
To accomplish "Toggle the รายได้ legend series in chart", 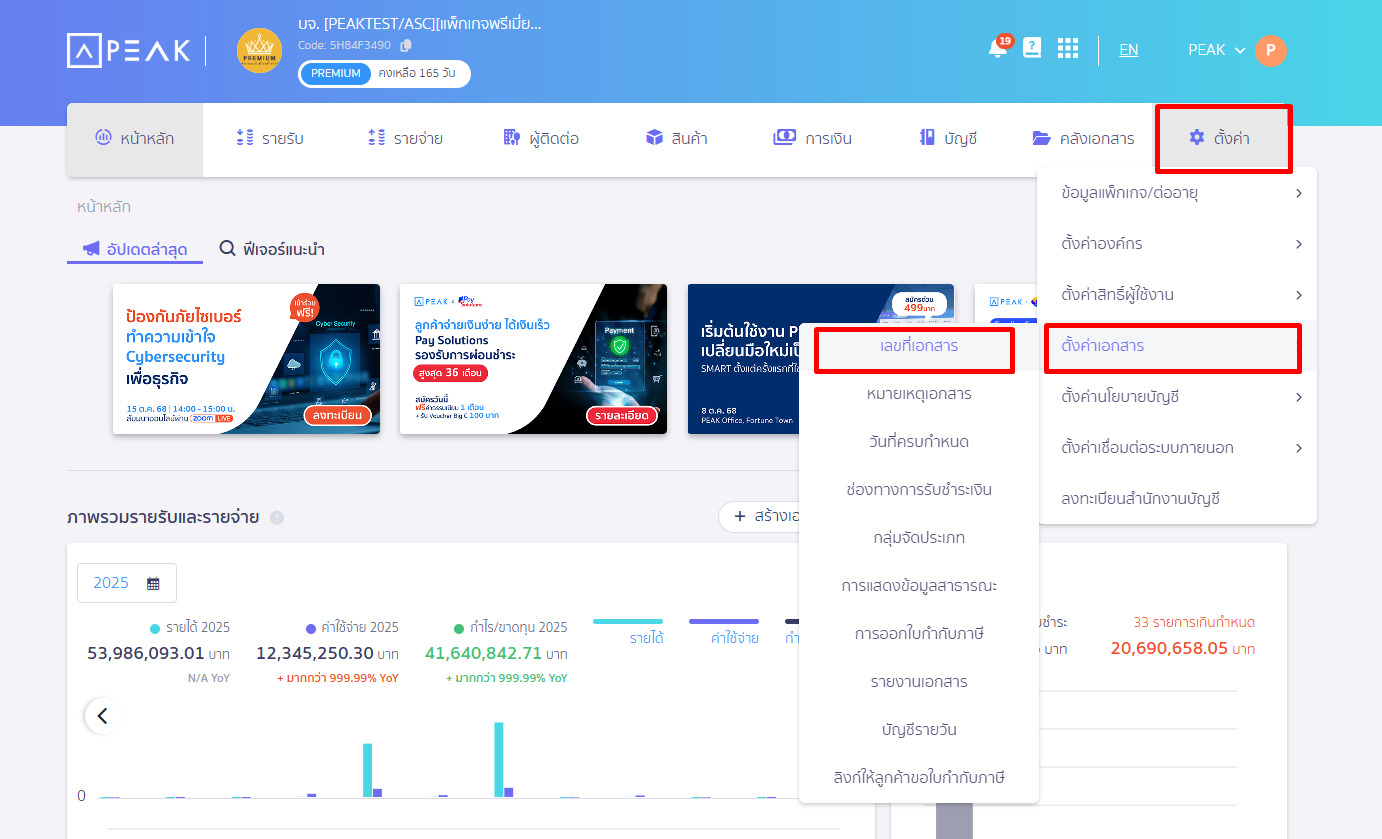I will (x=628, y=631).
